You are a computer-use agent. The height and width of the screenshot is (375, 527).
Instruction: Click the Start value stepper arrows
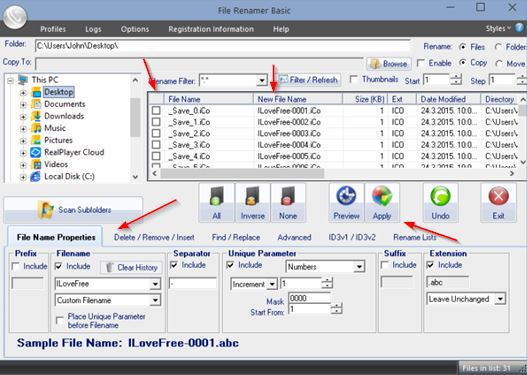coord(456,80)
